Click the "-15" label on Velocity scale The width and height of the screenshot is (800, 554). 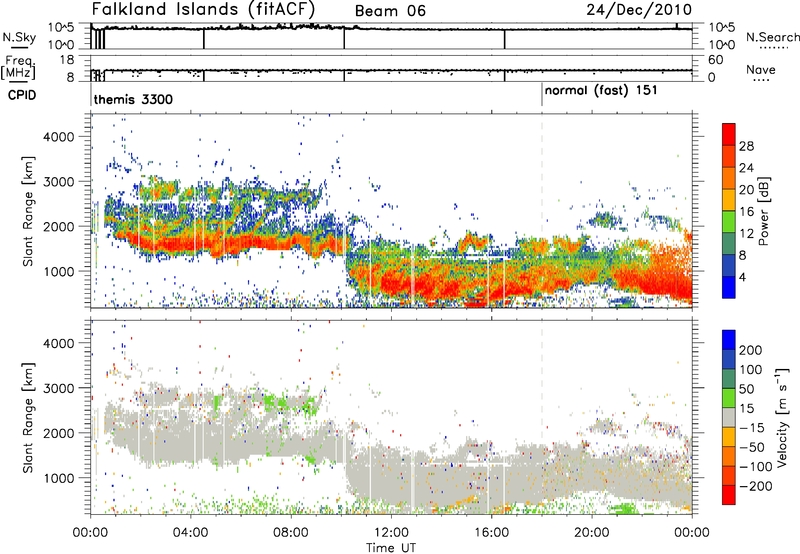751,428
